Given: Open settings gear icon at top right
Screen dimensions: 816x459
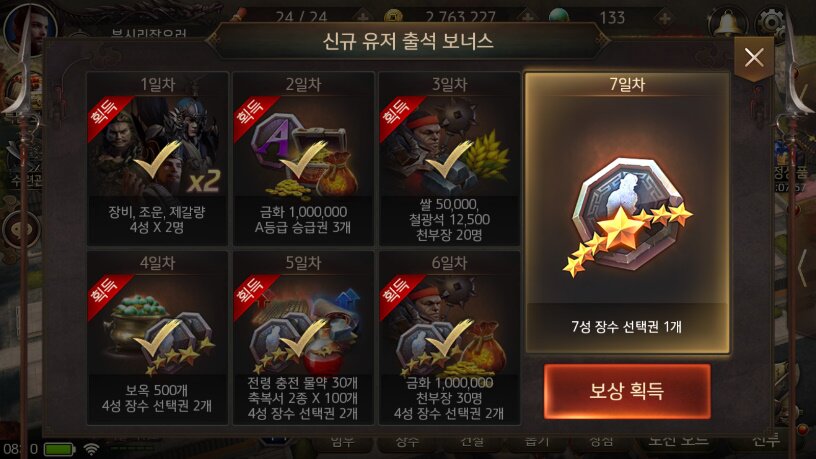Looking at the screenshot, I should coord(772,22).
